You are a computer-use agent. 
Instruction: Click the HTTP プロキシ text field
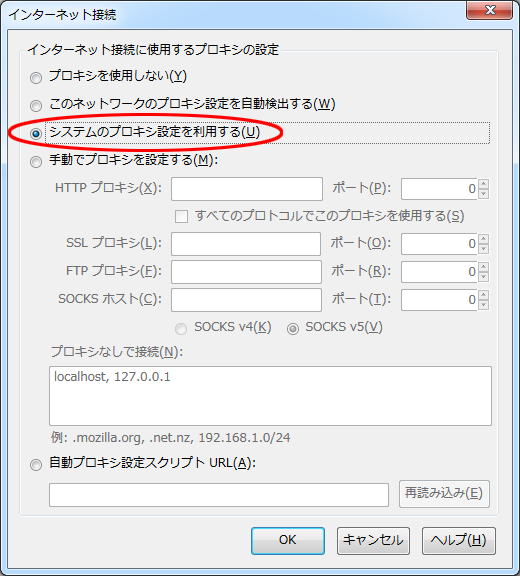(x=247, y=189)
